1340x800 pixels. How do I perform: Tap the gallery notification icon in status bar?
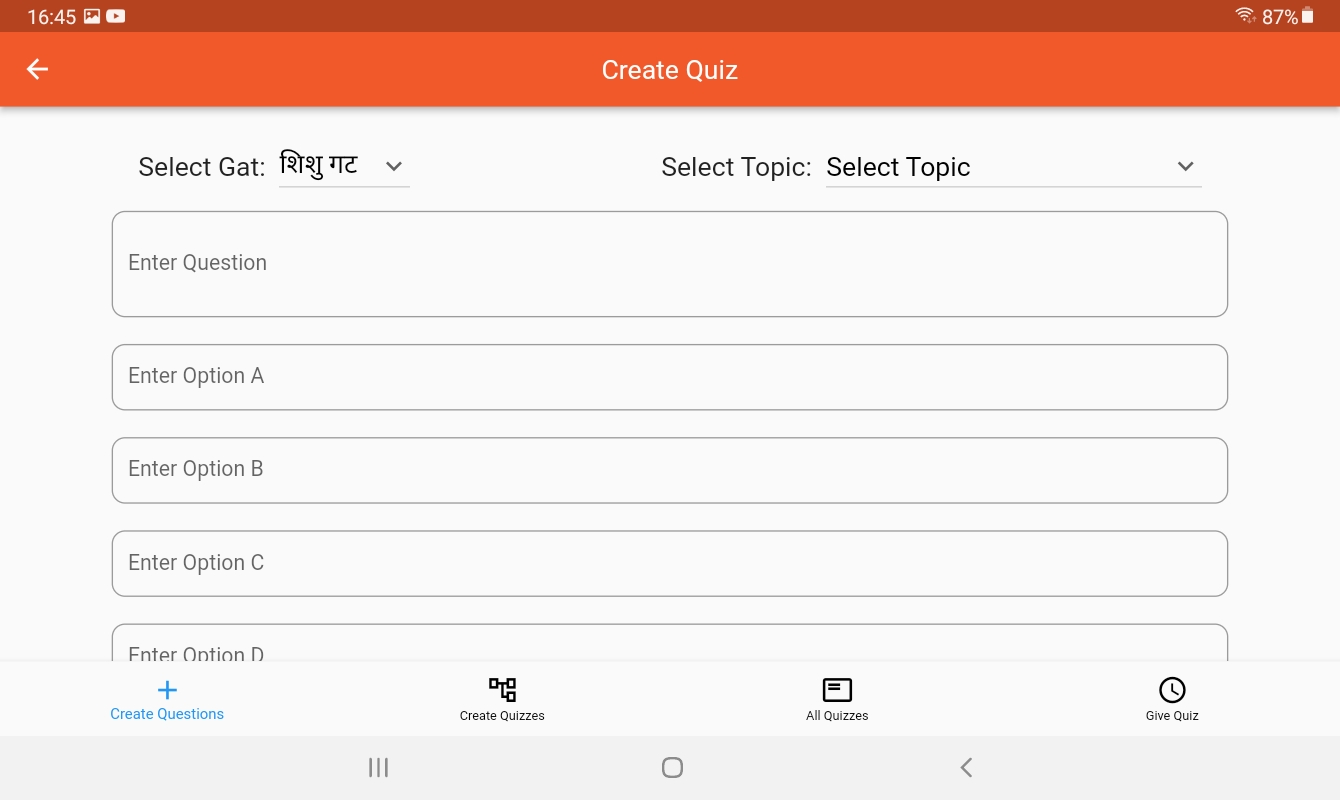(92, 16)
